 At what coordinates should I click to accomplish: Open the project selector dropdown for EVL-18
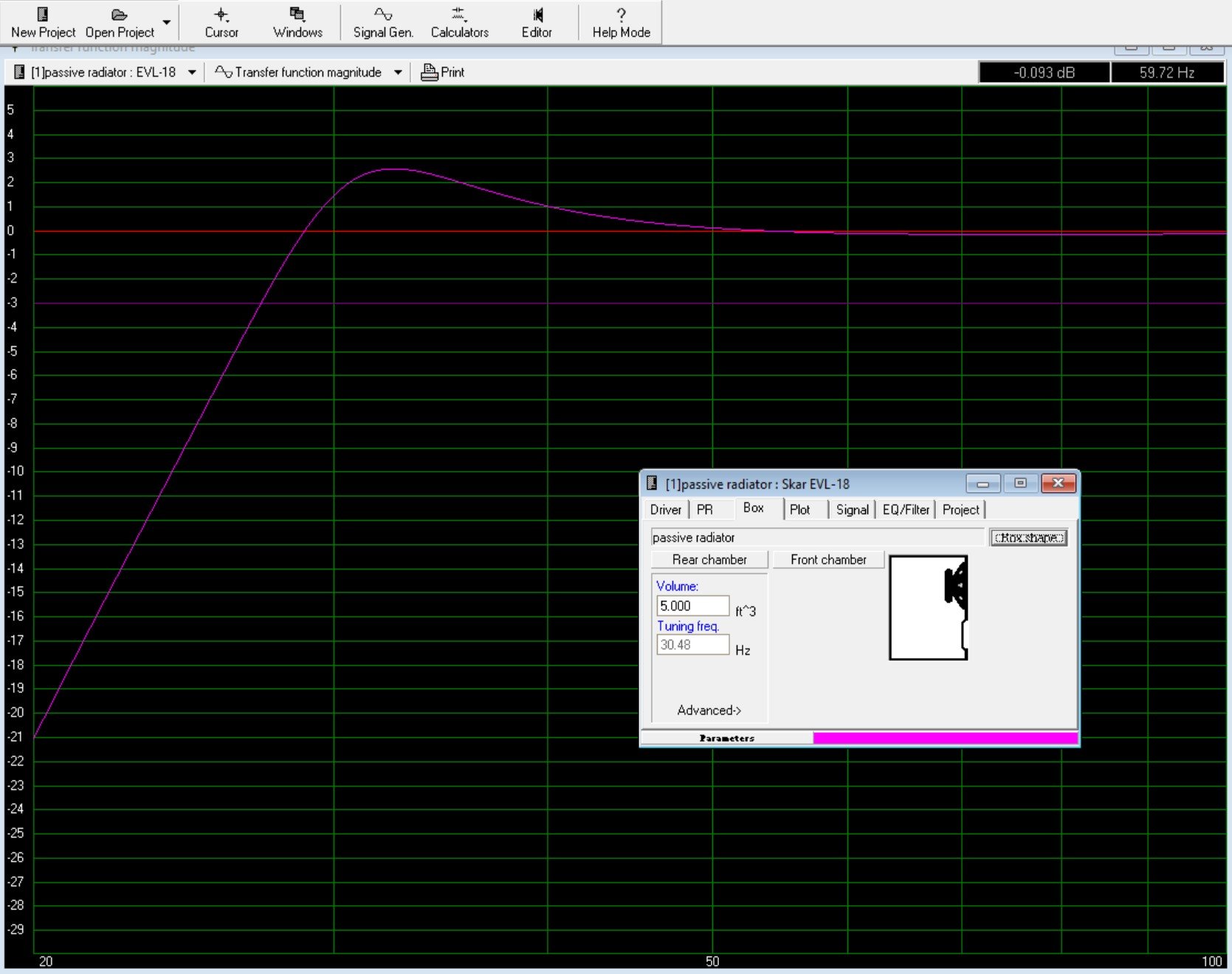(x=192, y=72)
